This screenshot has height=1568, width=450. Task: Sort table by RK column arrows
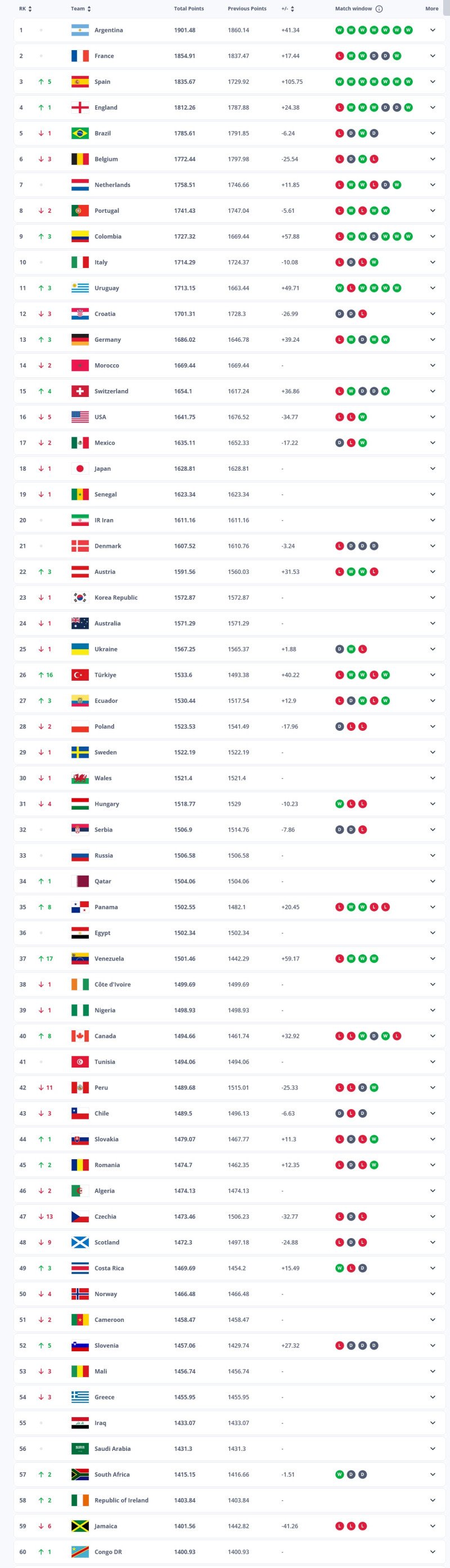pyautogui.click(x=30, y=8)
